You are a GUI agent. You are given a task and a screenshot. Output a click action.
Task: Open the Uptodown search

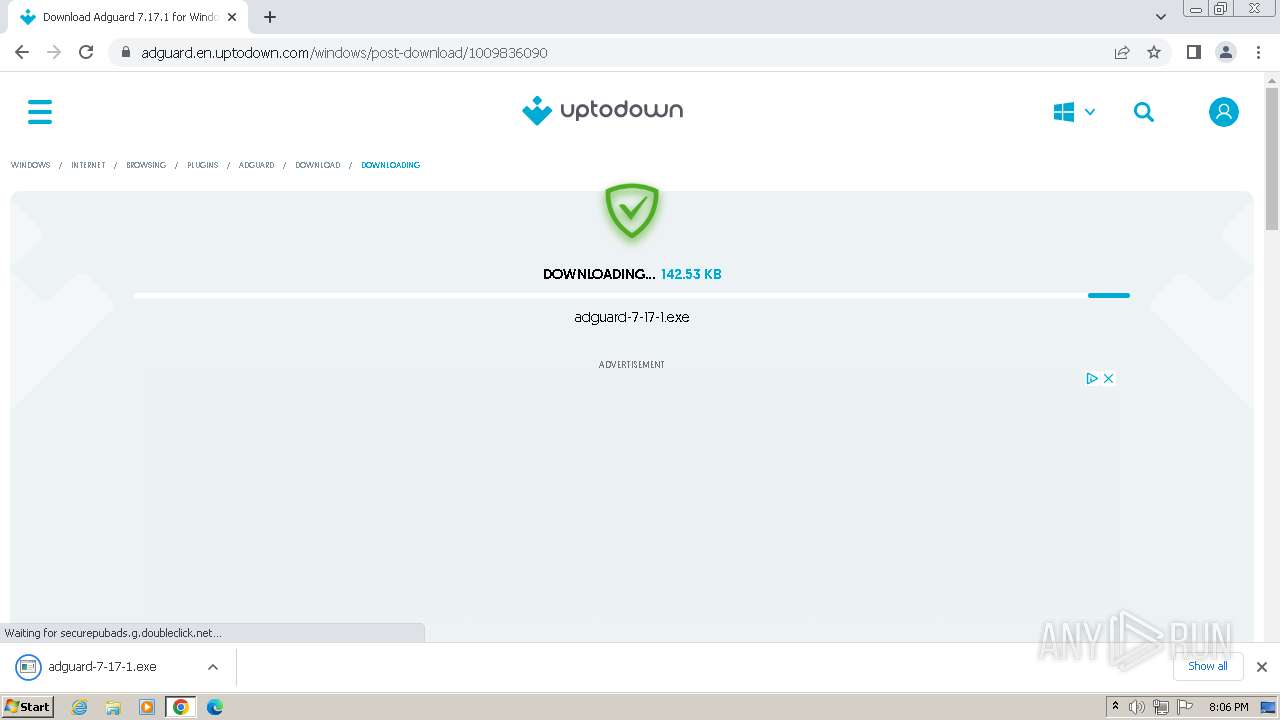point(1144,112)
